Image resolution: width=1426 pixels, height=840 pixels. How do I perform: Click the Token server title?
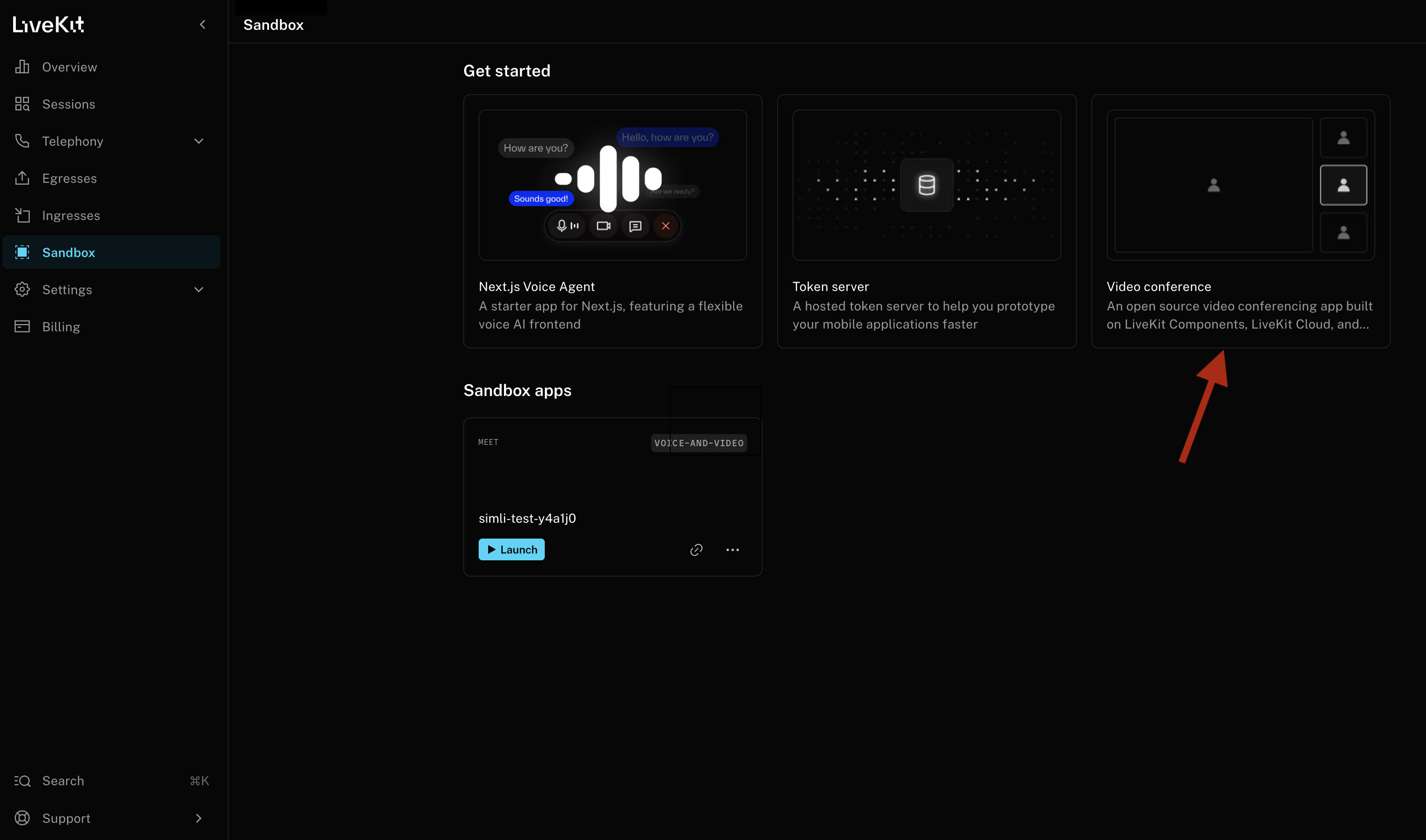pyautogui.click(x=831, y=287)
